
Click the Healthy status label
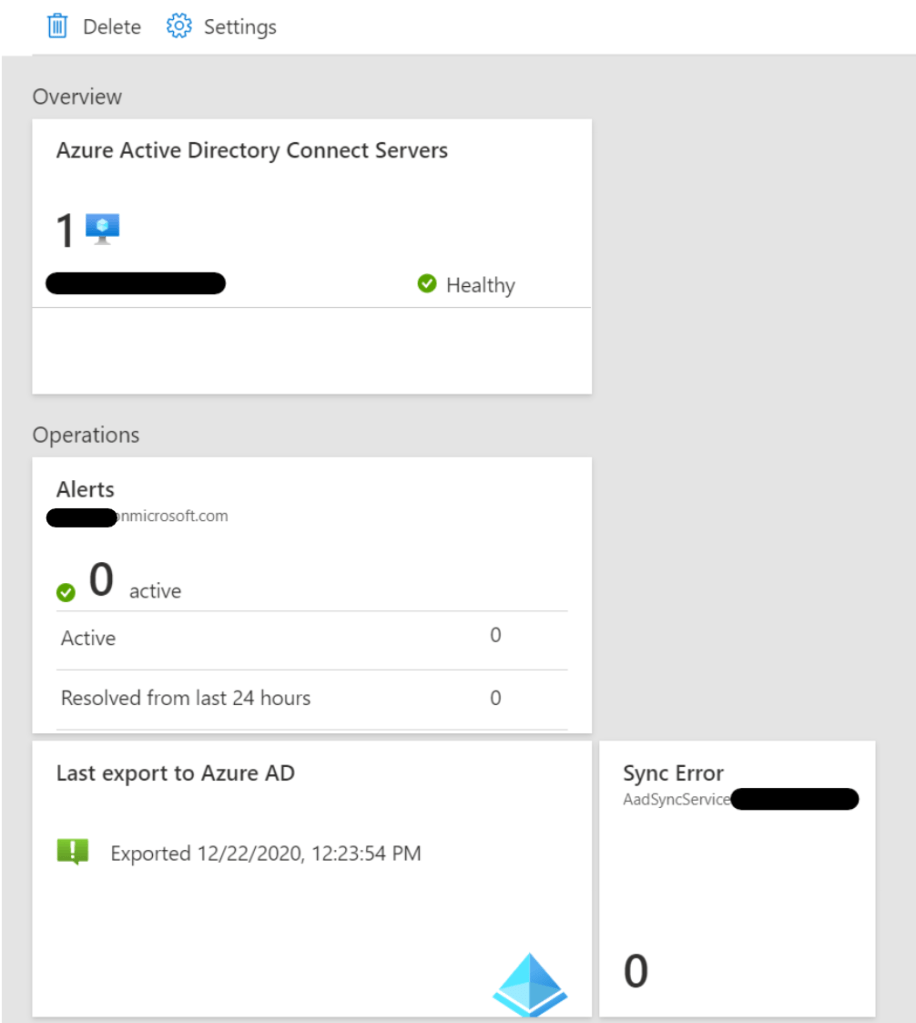(480, 286)
